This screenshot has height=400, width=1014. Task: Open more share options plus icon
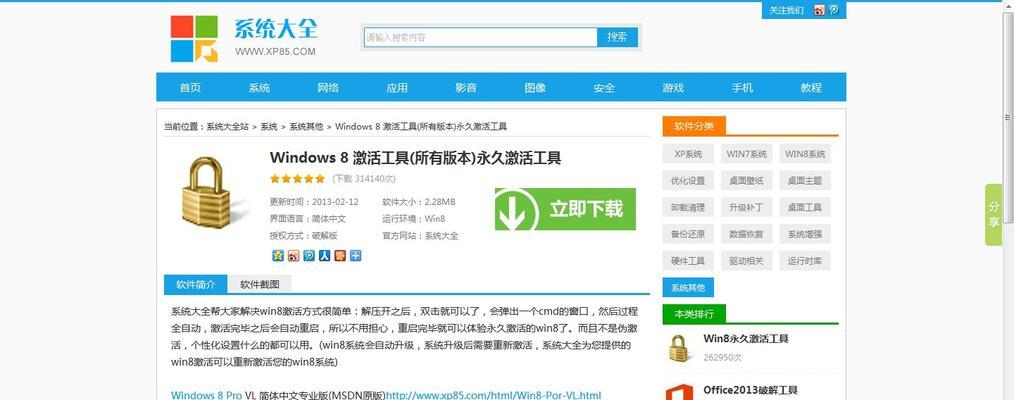point(356,256)
